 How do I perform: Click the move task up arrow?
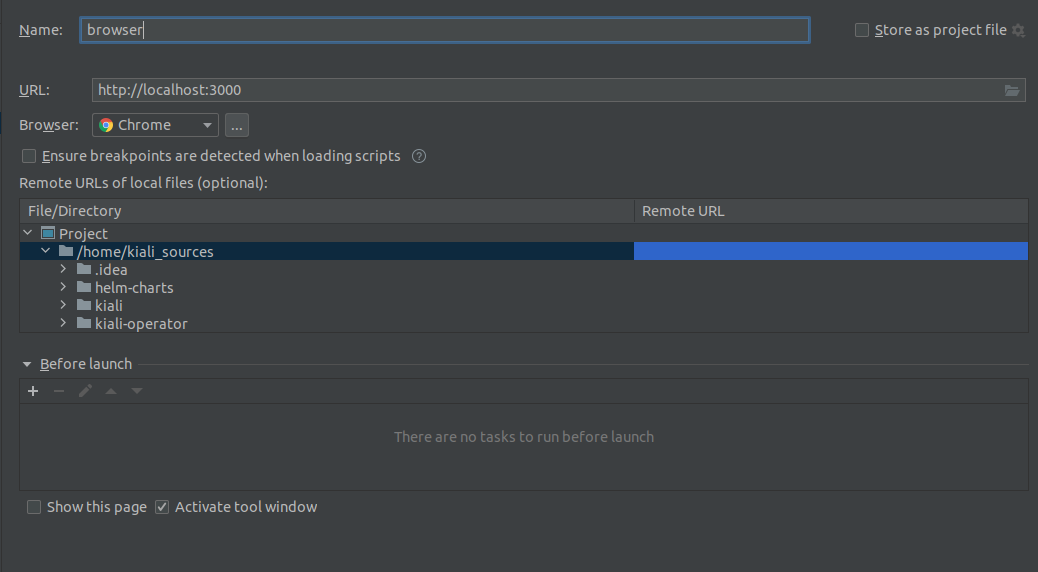tap(111, 391)
